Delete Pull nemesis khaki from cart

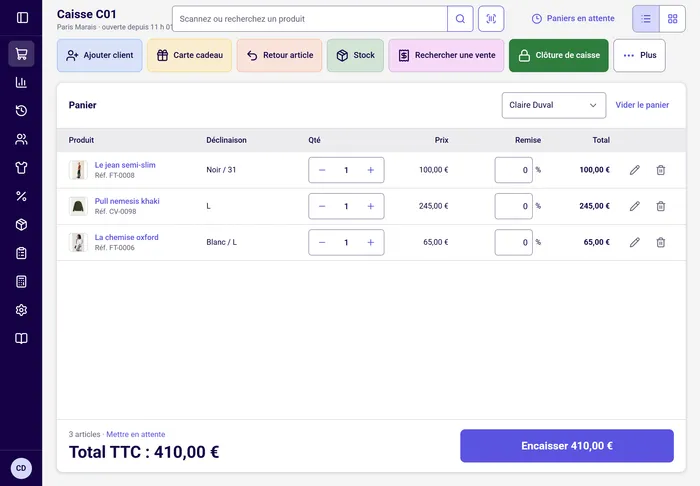[661, 206]
